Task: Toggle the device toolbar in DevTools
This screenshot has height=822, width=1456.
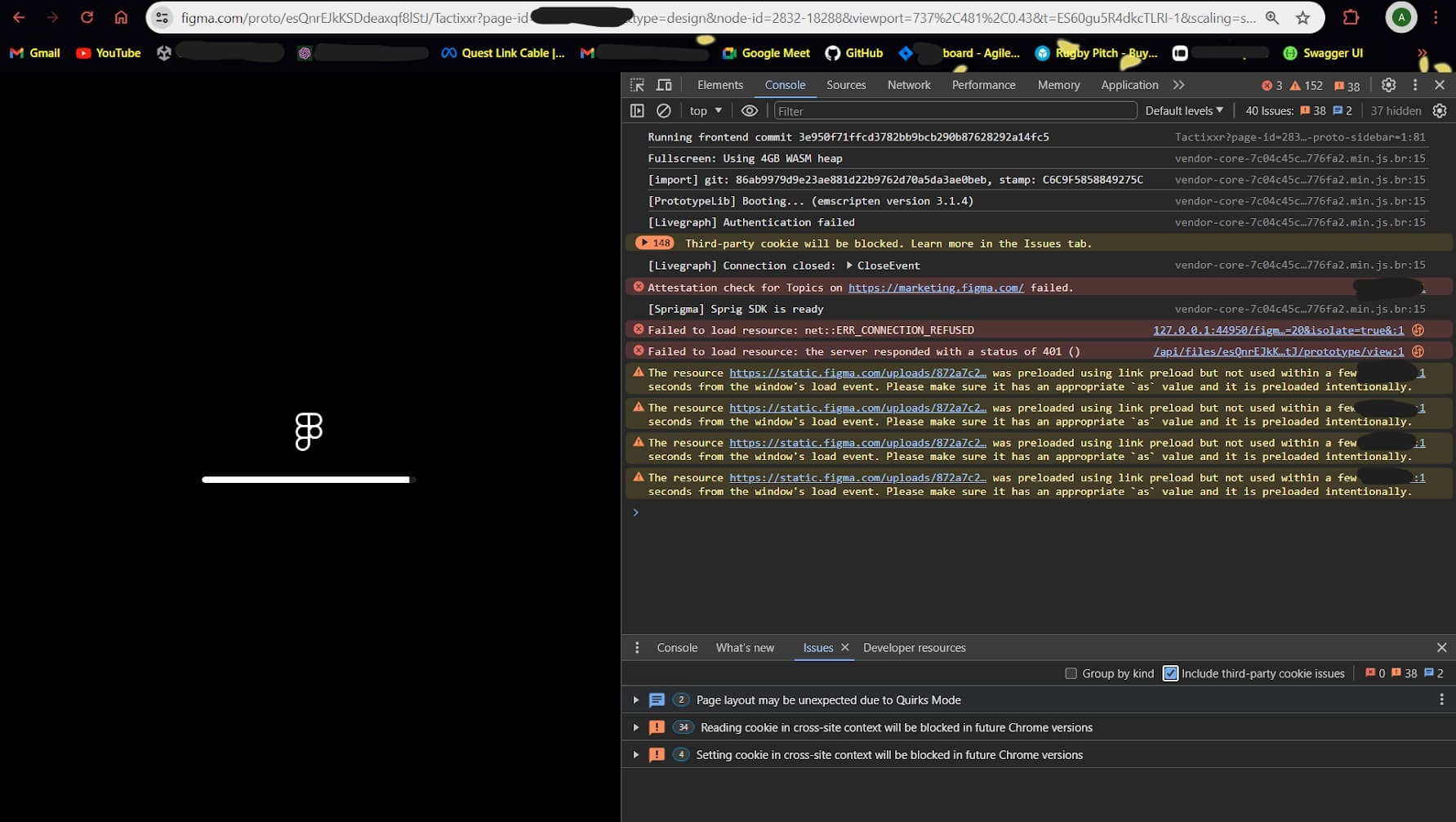Action: point(665,85)
